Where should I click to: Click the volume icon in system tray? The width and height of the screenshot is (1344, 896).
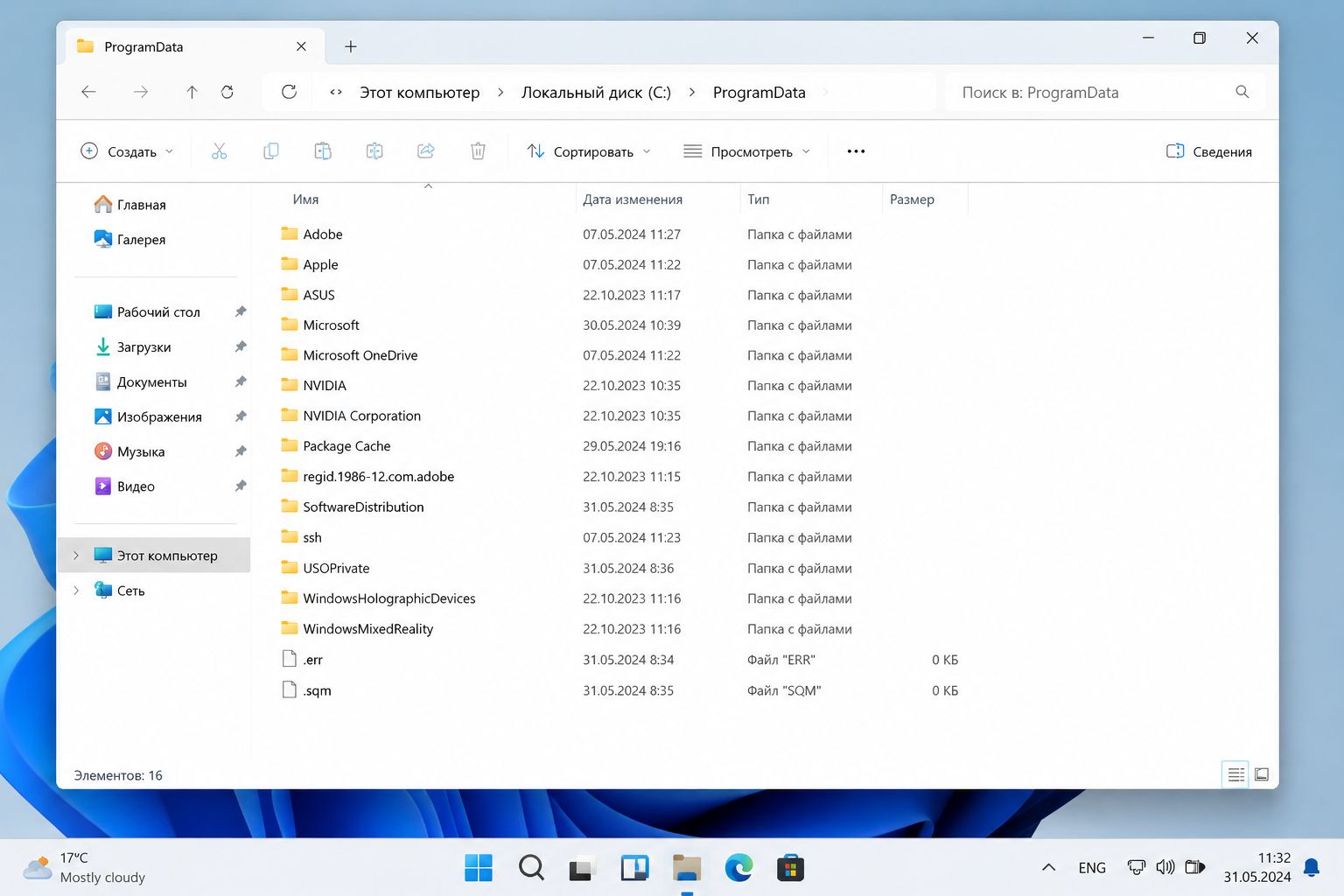[1165, 867]
